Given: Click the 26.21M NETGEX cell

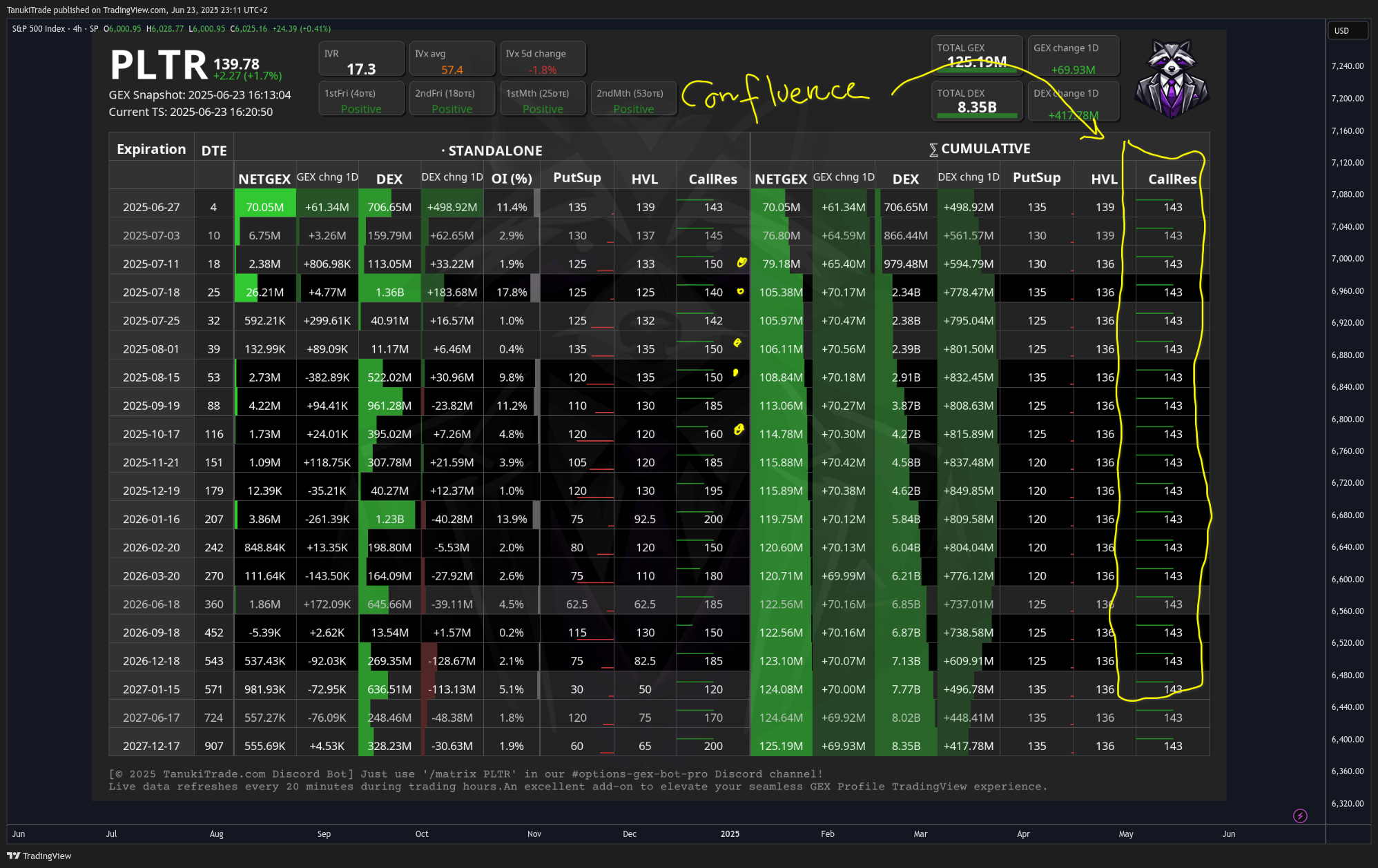Looking at the screenshot, I should (x=265, y=292).
